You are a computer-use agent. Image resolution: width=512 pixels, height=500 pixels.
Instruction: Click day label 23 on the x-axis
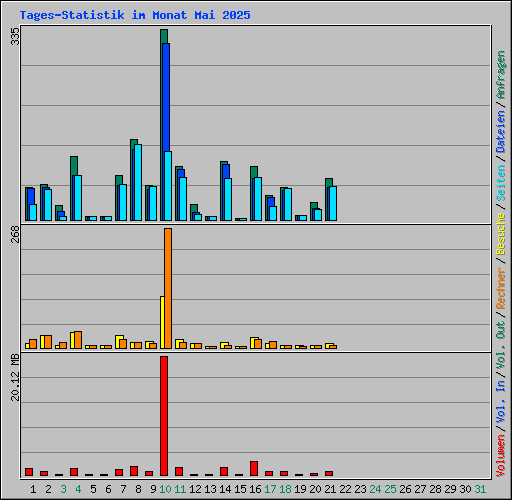tap(360, 489)
